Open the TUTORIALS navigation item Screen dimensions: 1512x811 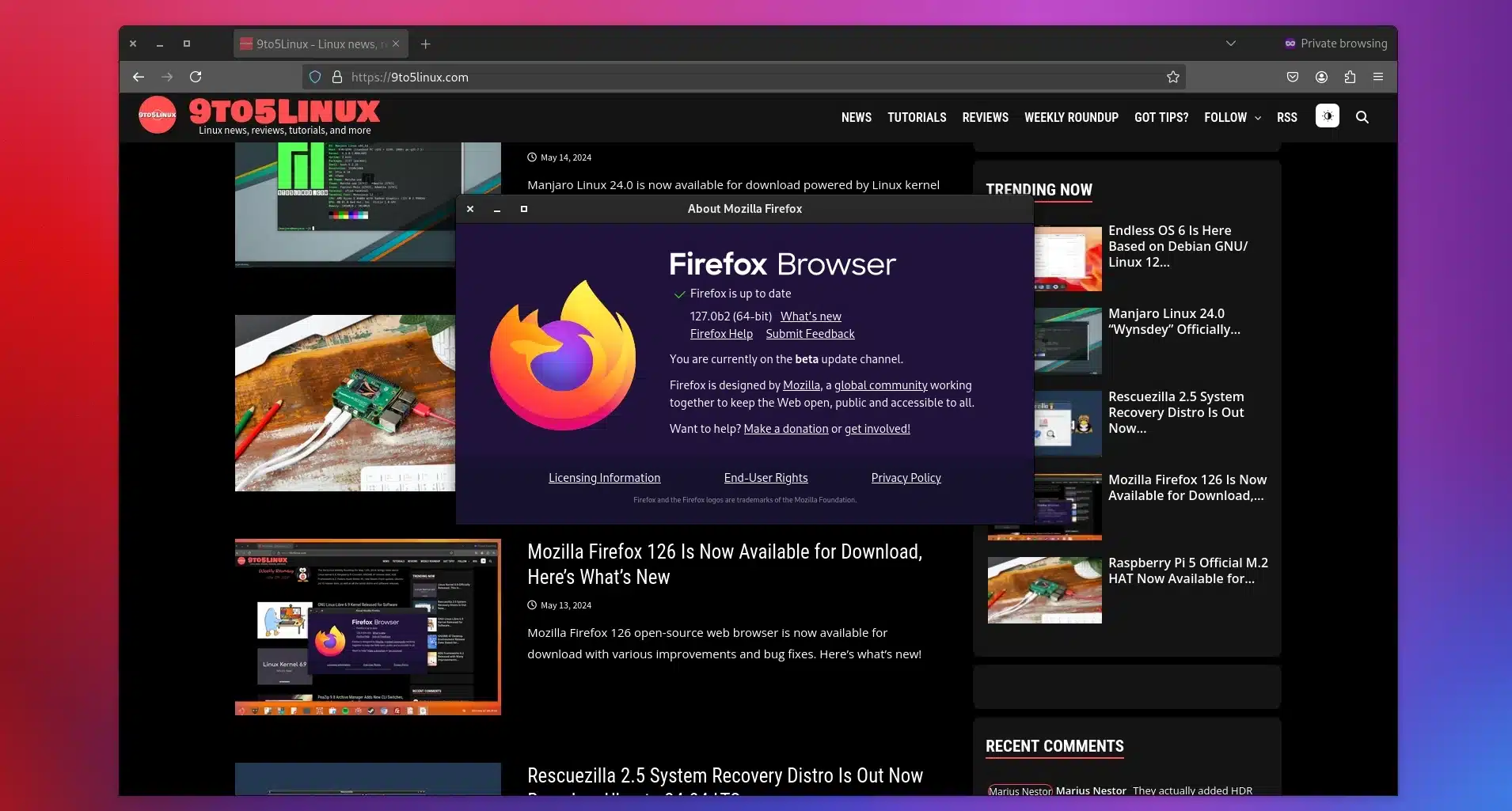[916, 117]
